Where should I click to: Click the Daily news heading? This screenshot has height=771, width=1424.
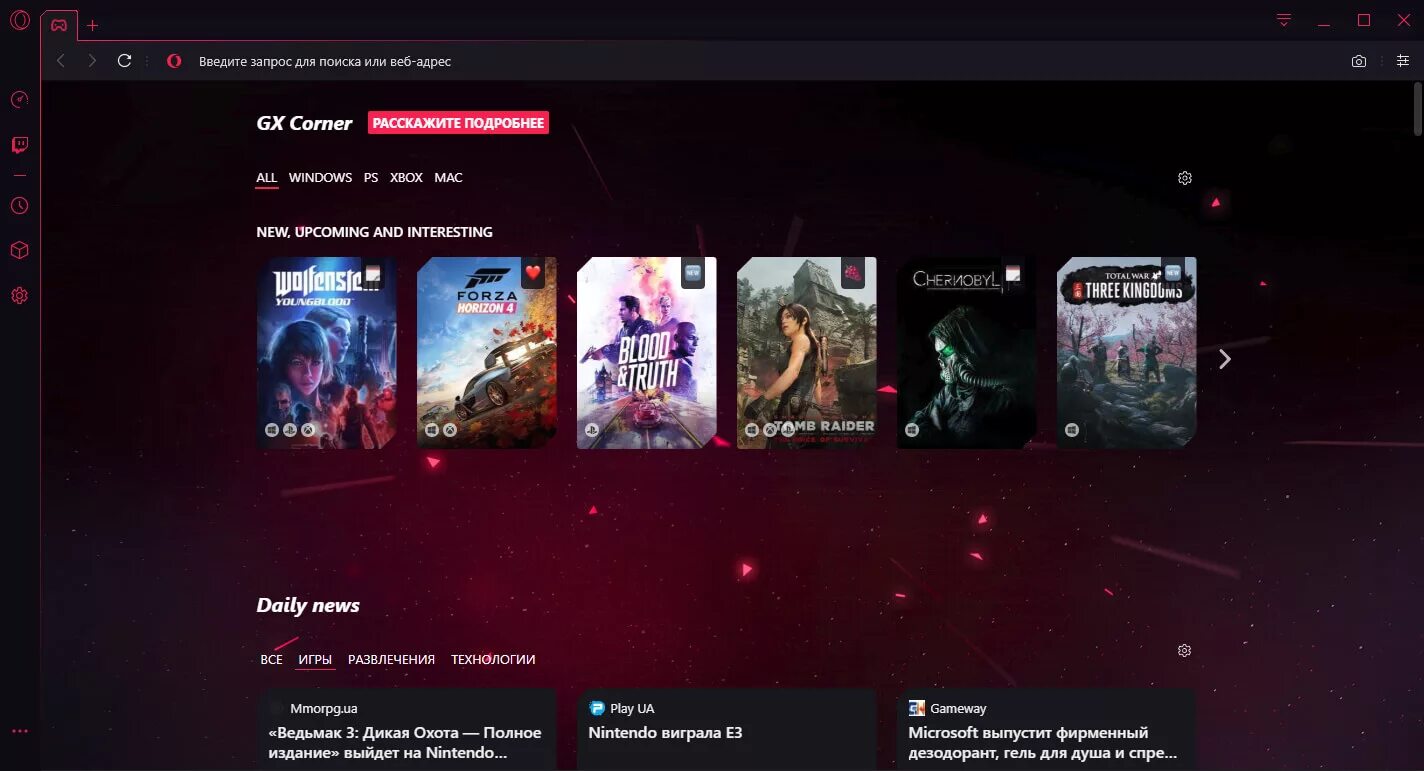click(308, 605)
